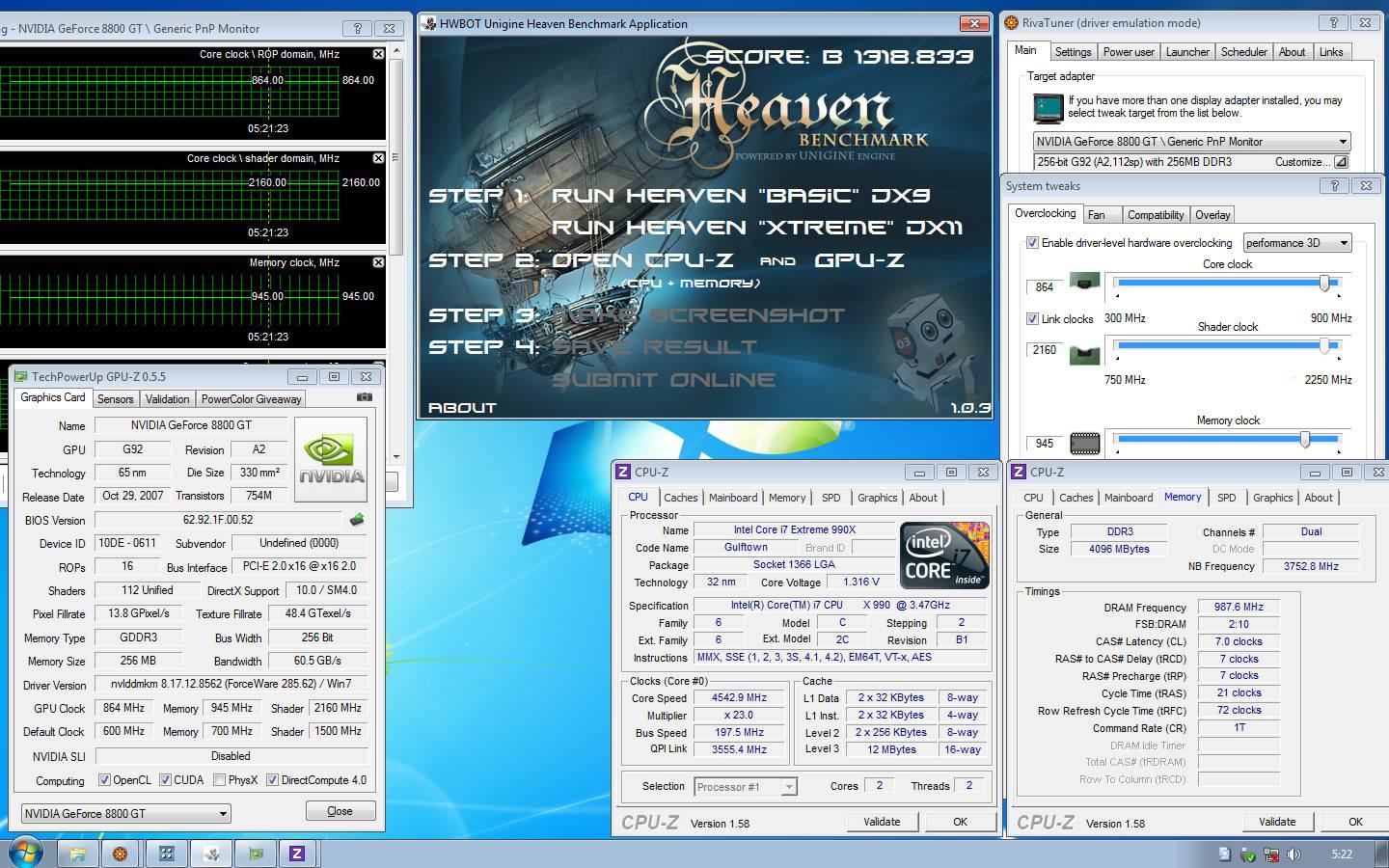Click the monitor icon under Target adapter
This screenshot has width=1389, height=868.
(x=1048, y=108)
